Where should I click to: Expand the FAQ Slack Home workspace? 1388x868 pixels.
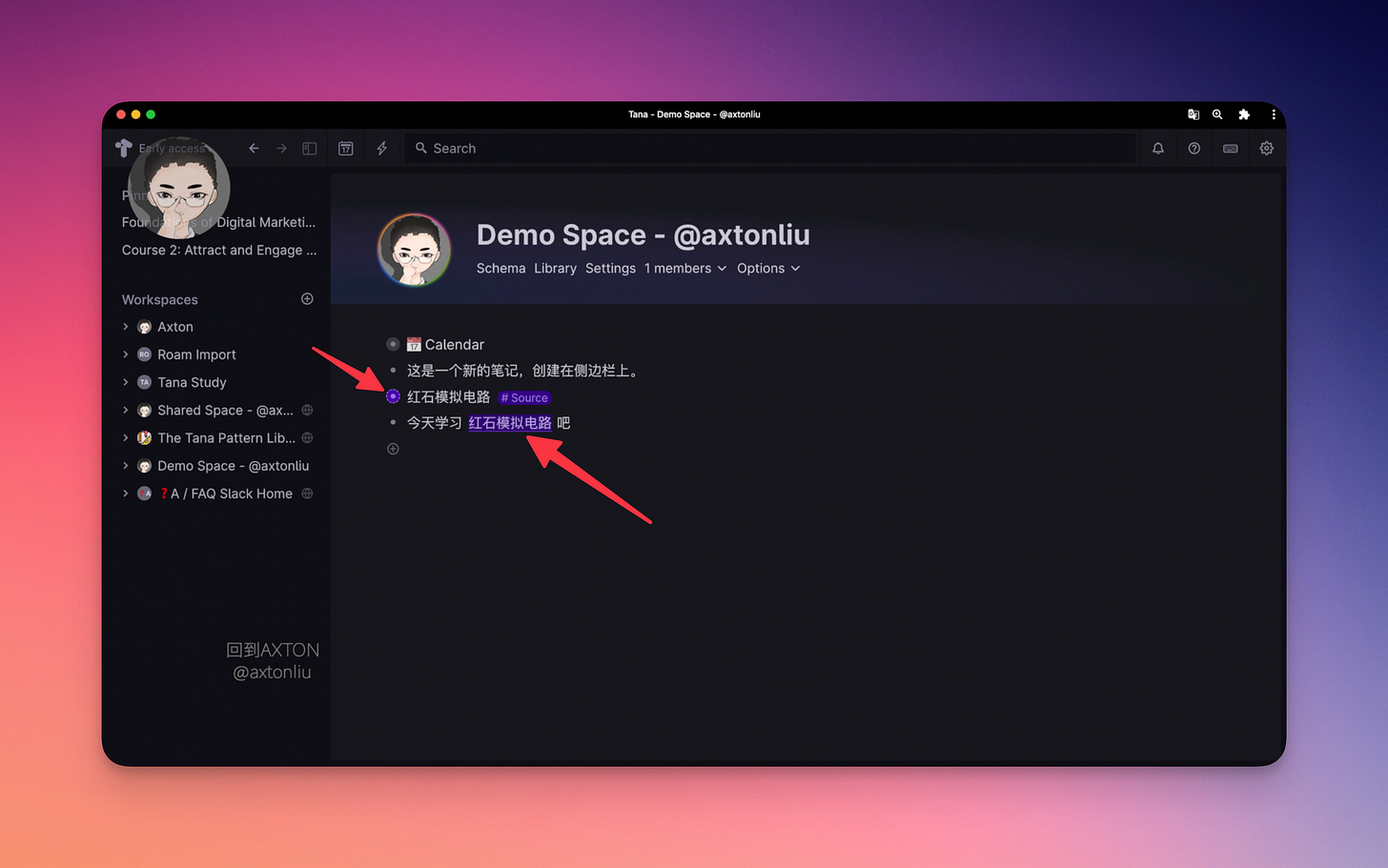click(x=126, y=494)
